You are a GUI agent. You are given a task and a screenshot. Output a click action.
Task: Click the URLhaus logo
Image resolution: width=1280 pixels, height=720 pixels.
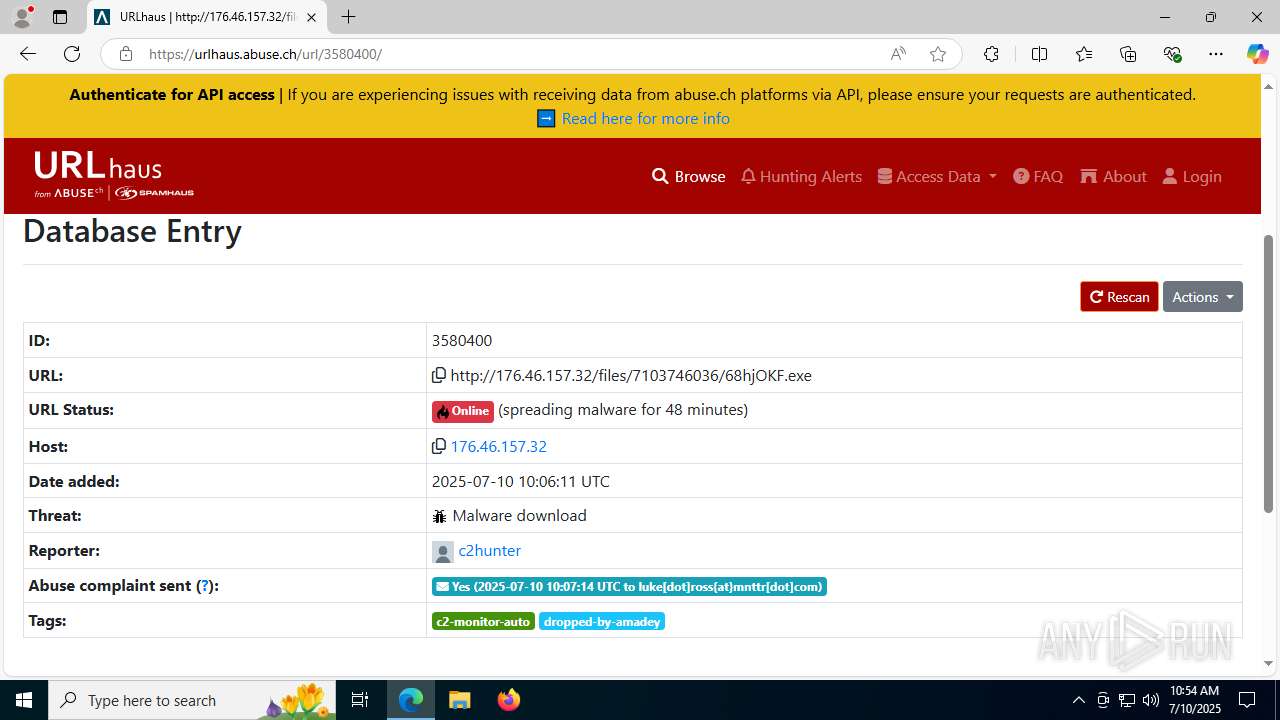(x=113, y=175)
